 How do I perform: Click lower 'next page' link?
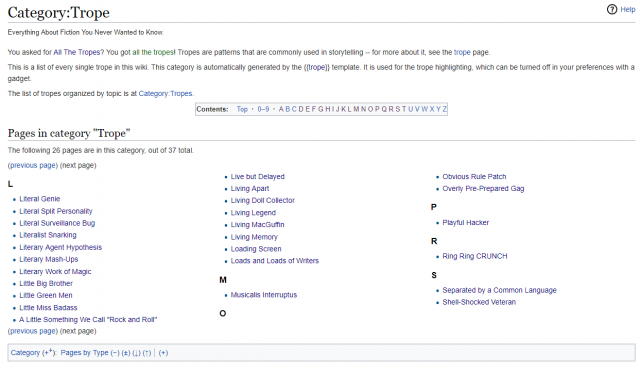[78, 331]
